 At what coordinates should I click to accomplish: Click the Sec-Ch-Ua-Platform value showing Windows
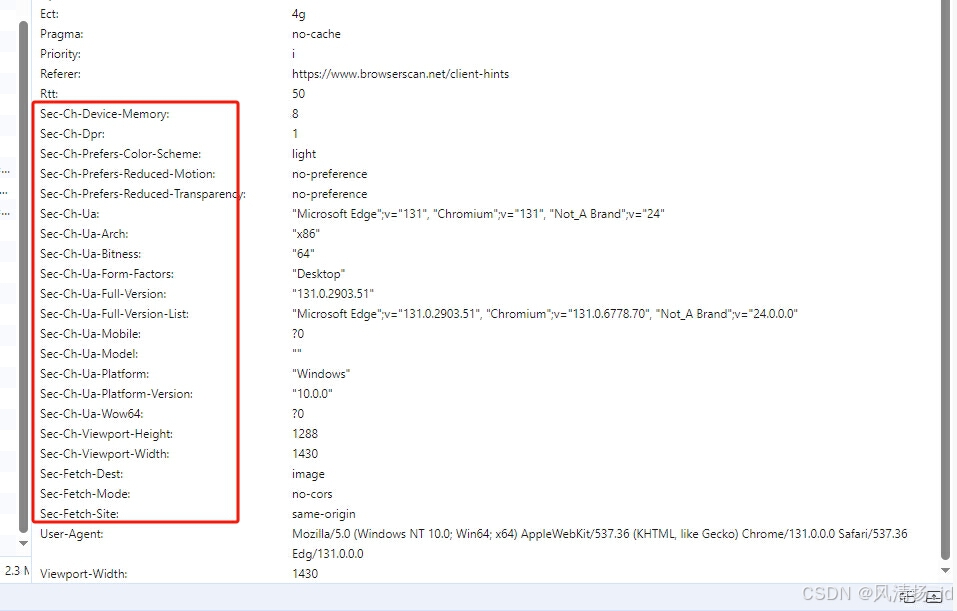pos(320,373)
